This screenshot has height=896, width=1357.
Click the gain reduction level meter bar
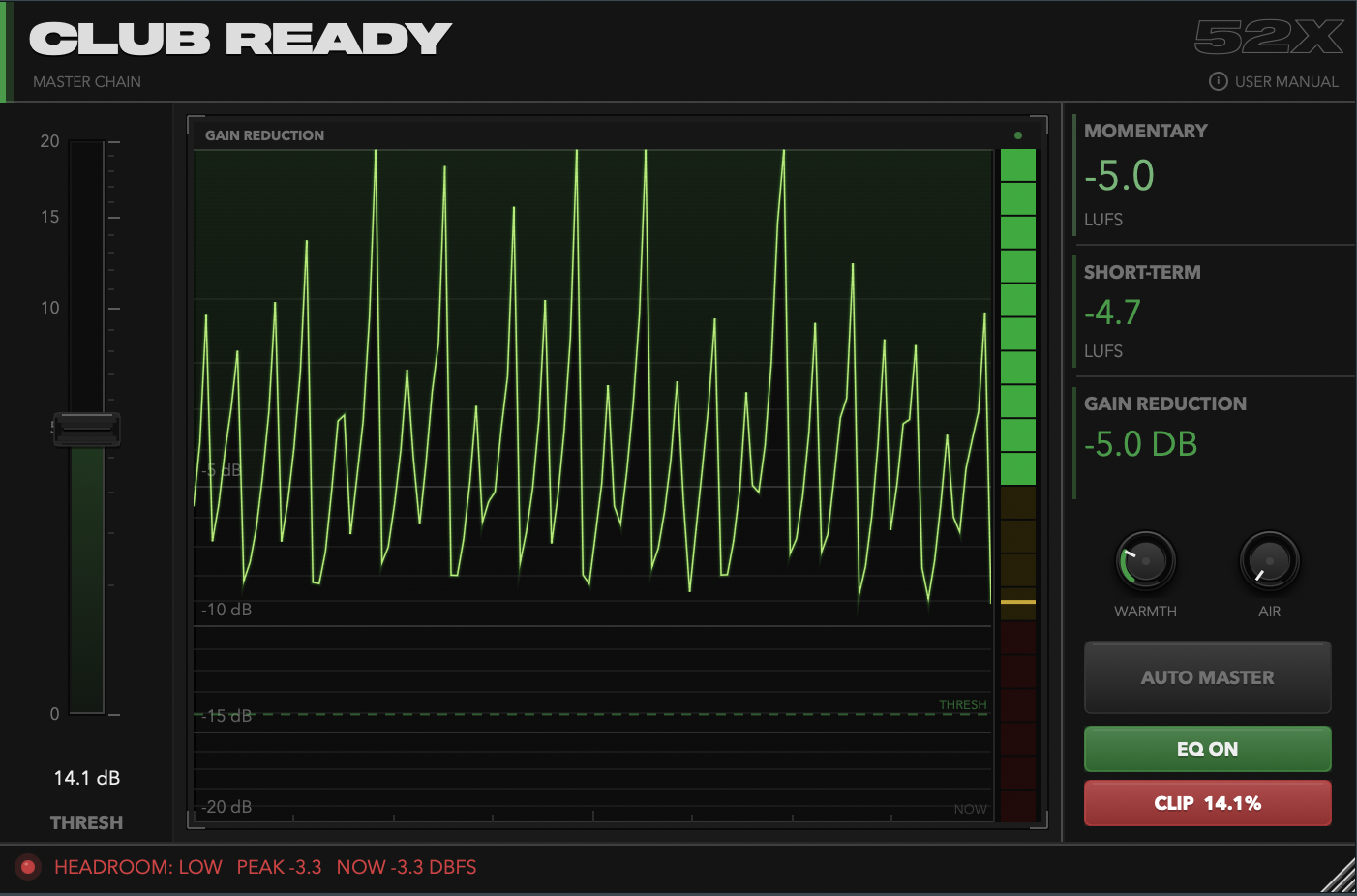[x=1017, y=485]
